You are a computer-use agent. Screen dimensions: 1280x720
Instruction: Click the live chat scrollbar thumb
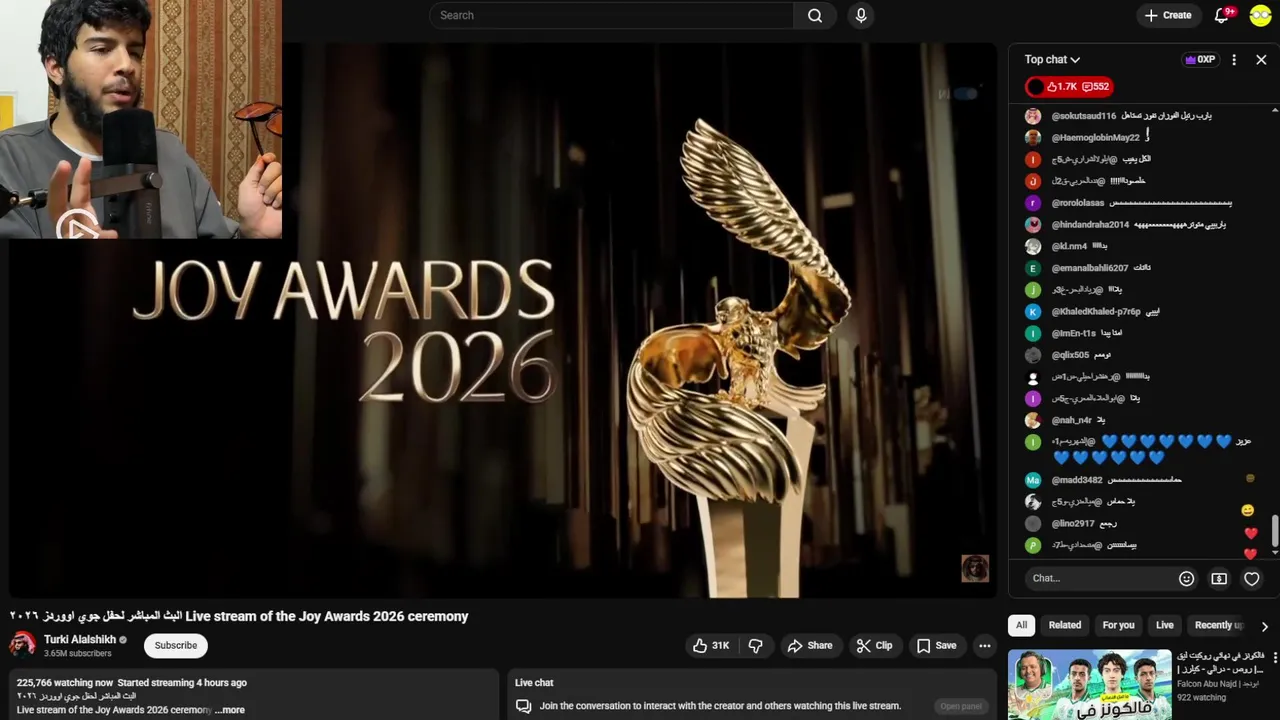1274,530
